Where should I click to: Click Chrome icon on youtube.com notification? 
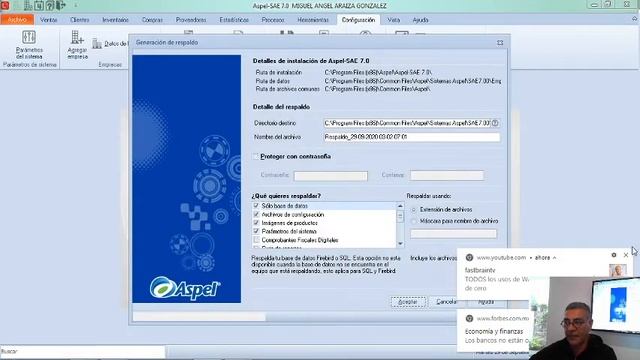(x=469, y=258)
